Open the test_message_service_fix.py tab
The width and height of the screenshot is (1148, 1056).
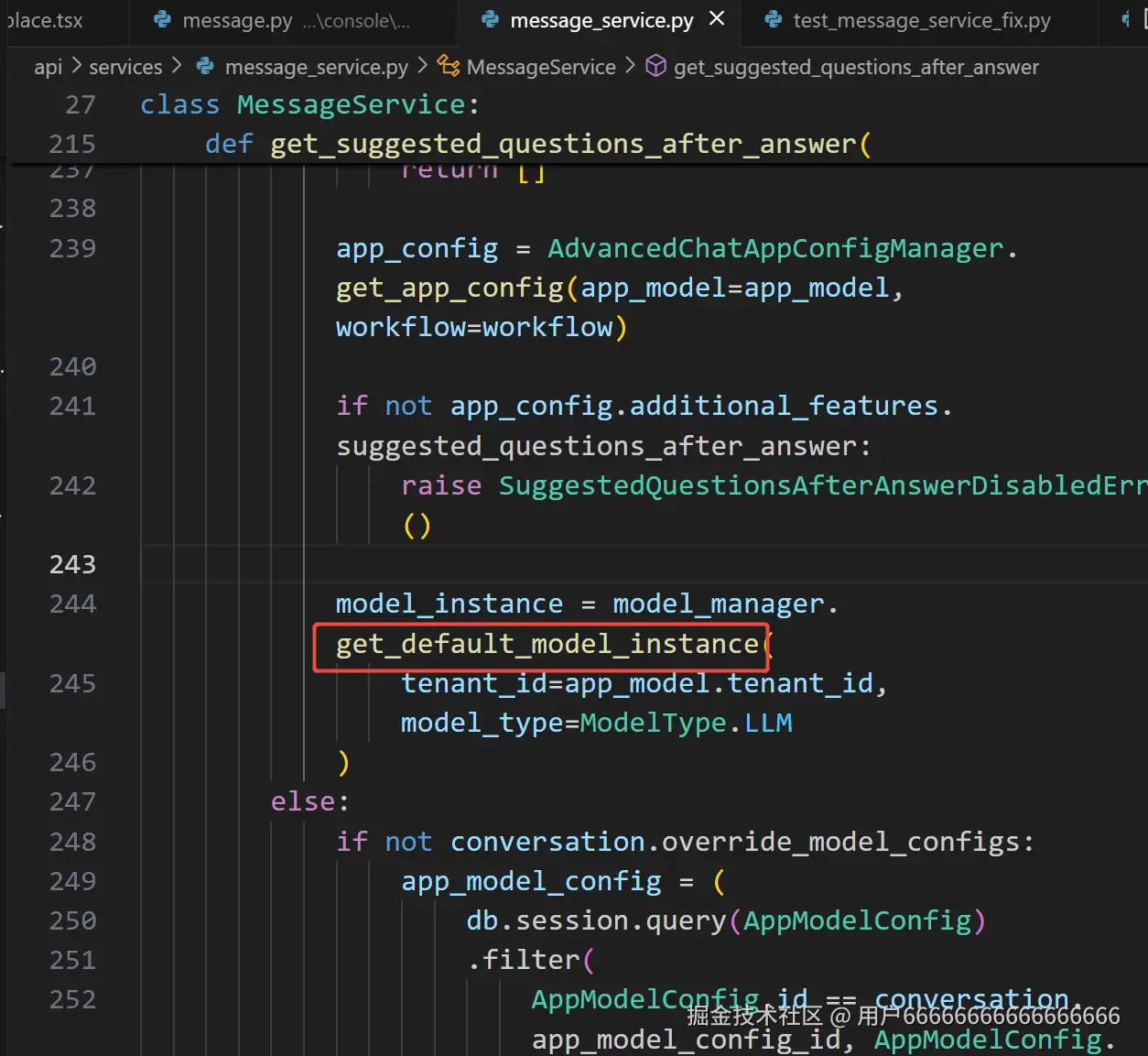pyautogui.click(x=921, y=20)
